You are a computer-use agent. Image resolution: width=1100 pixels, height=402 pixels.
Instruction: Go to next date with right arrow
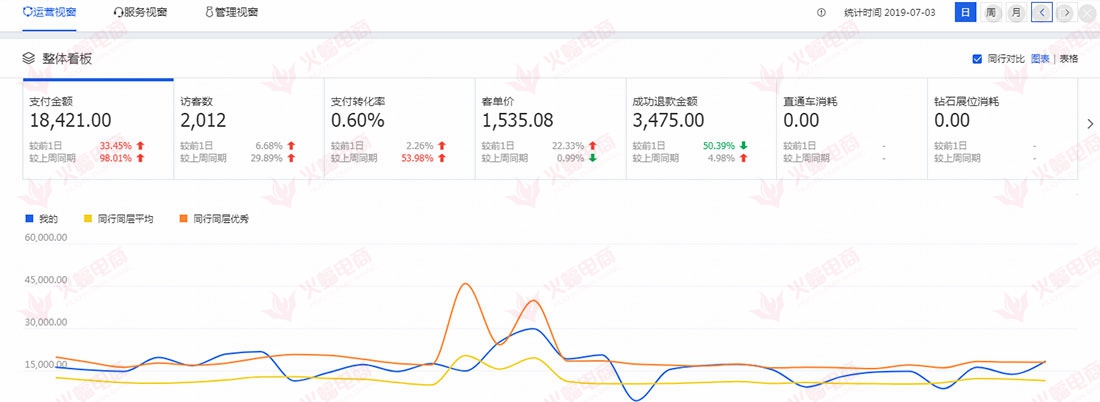point(1066,13)
